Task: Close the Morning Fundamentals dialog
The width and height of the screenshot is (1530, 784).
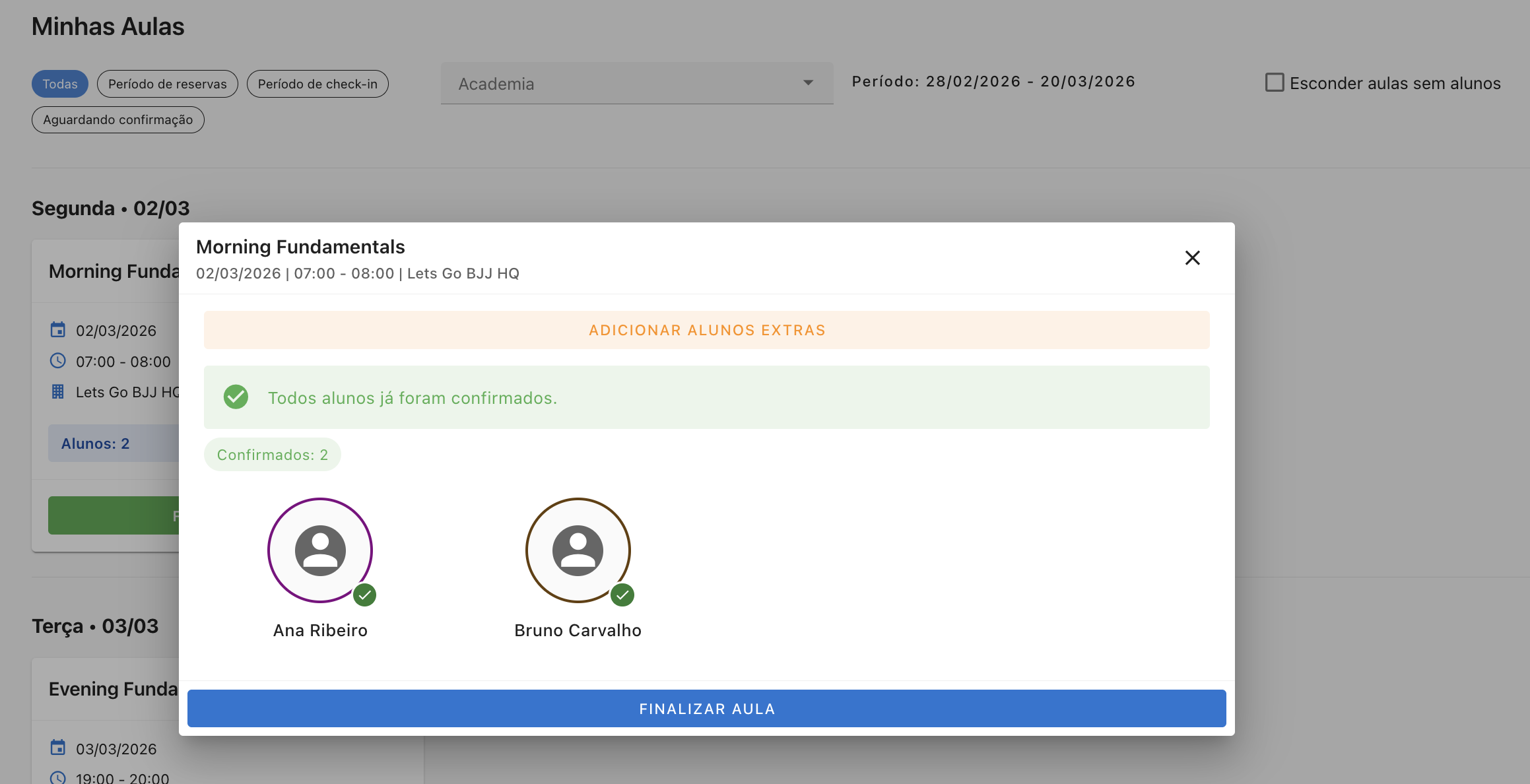Action: click(x=1193, y=258)
